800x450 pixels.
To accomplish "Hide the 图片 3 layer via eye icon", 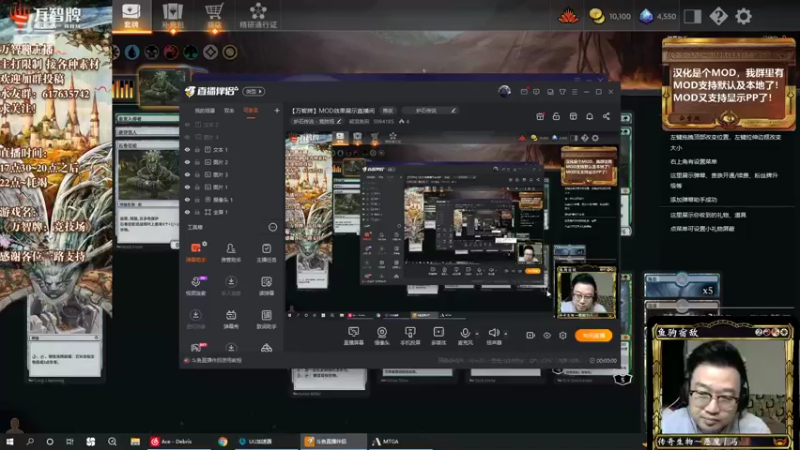I will click(187, 174).
